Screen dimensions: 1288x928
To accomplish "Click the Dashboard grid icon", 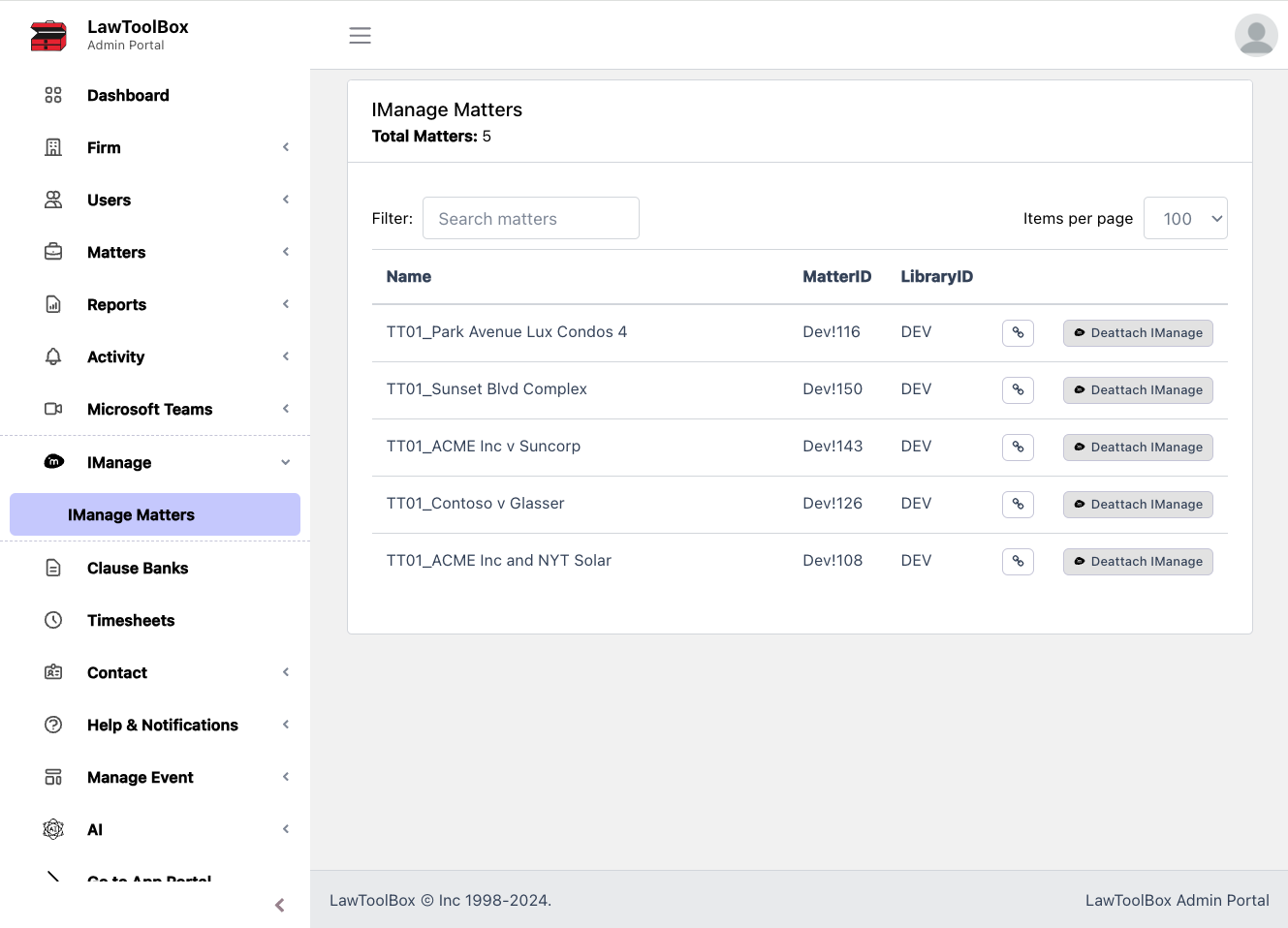I will coord(53,95).
